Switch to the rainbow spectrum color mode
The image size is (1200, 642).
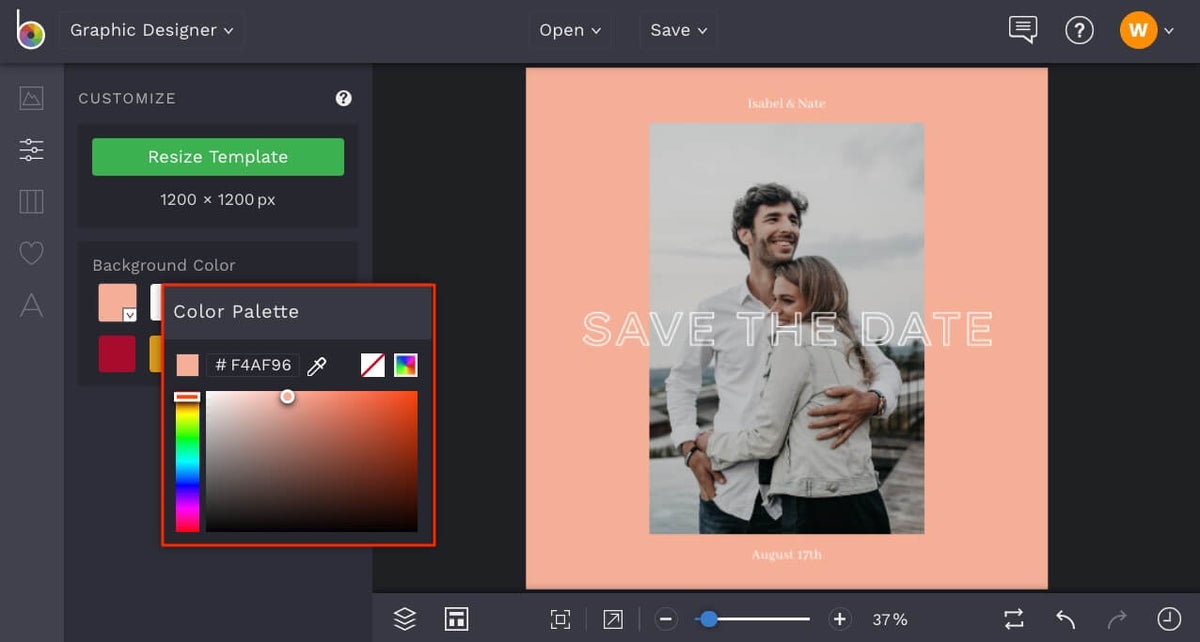coord(404,365)
